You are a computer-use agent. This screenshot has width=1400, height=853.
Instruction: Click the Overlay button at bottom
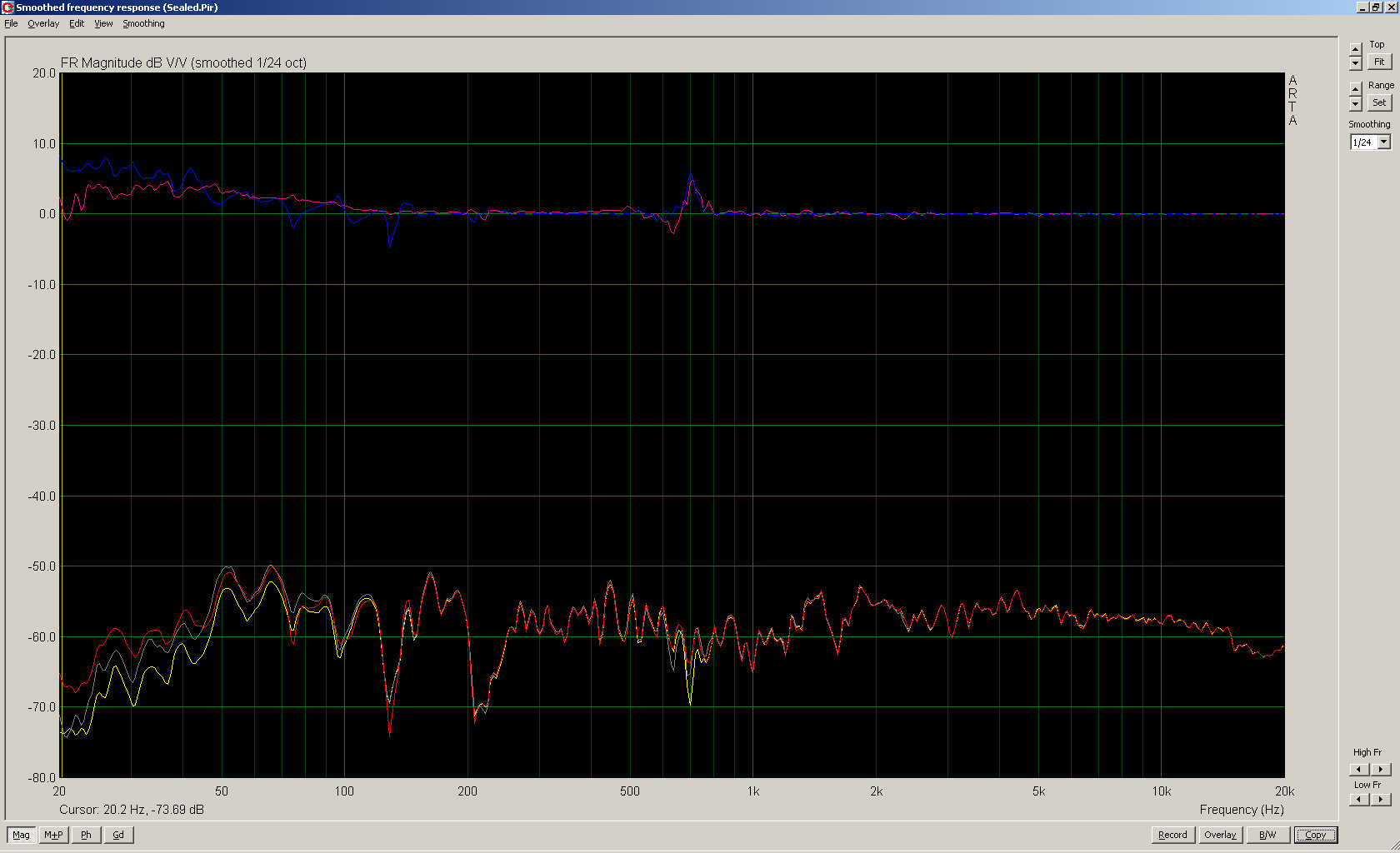click(x=1220, y=835)
